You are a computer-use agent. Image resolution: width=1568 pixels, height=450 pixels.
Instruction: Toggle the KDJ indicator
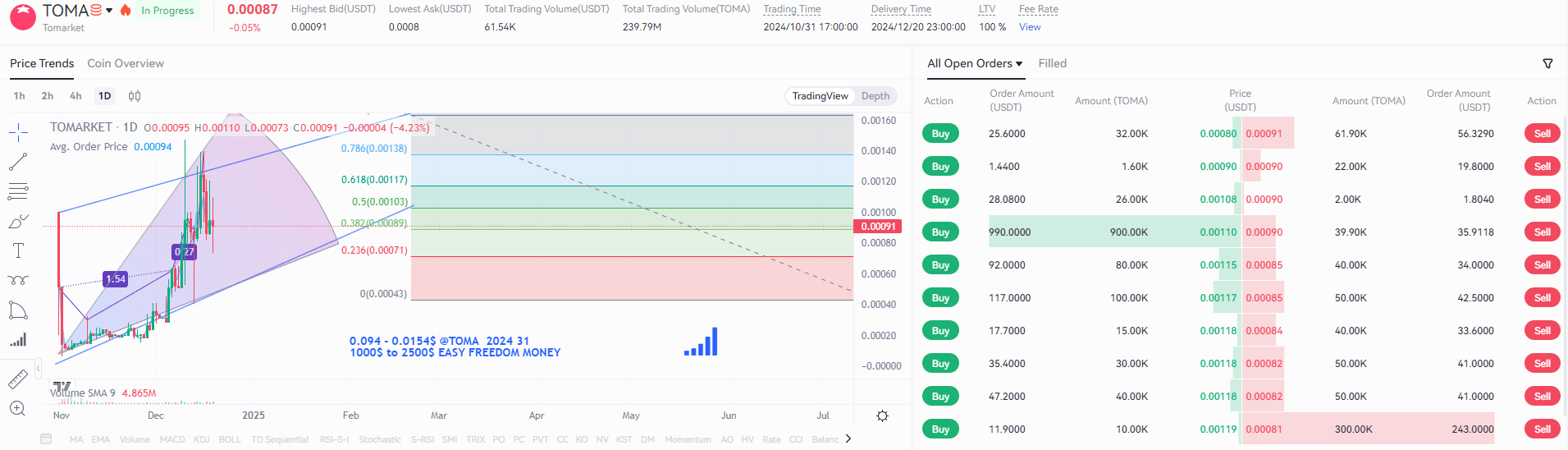[x=202, y=439]
